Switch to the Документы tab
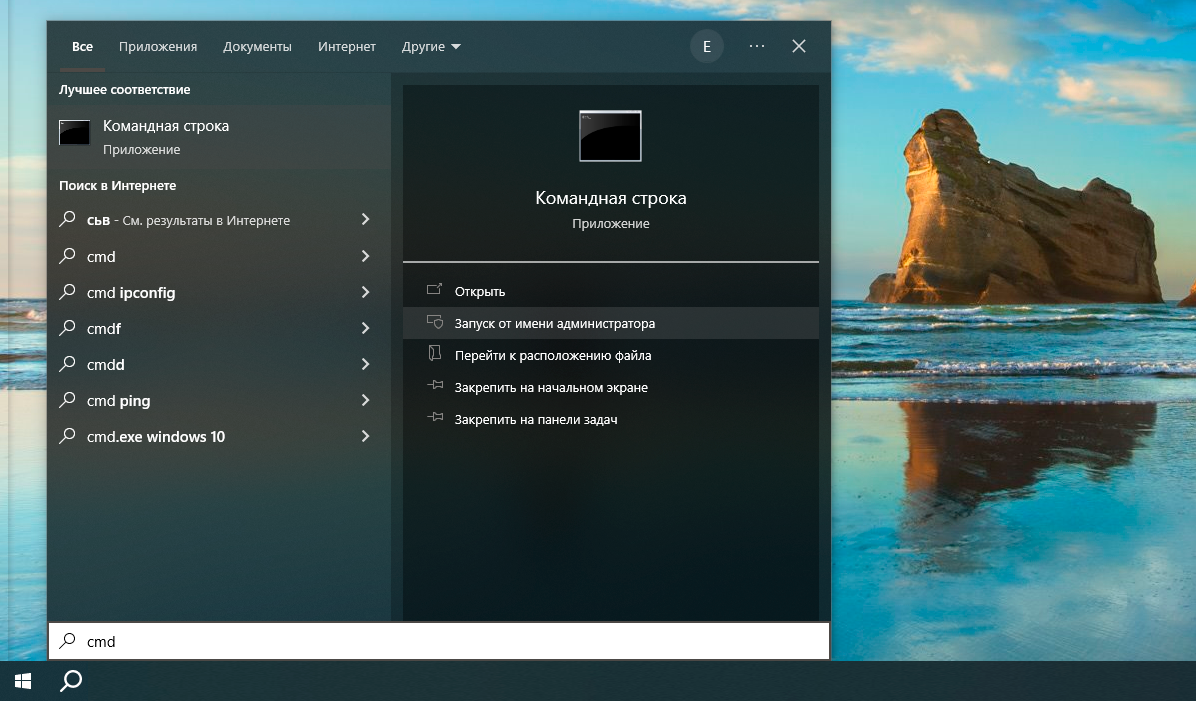The height and width of the screenshot is (701, 1196). pos(257,46)
